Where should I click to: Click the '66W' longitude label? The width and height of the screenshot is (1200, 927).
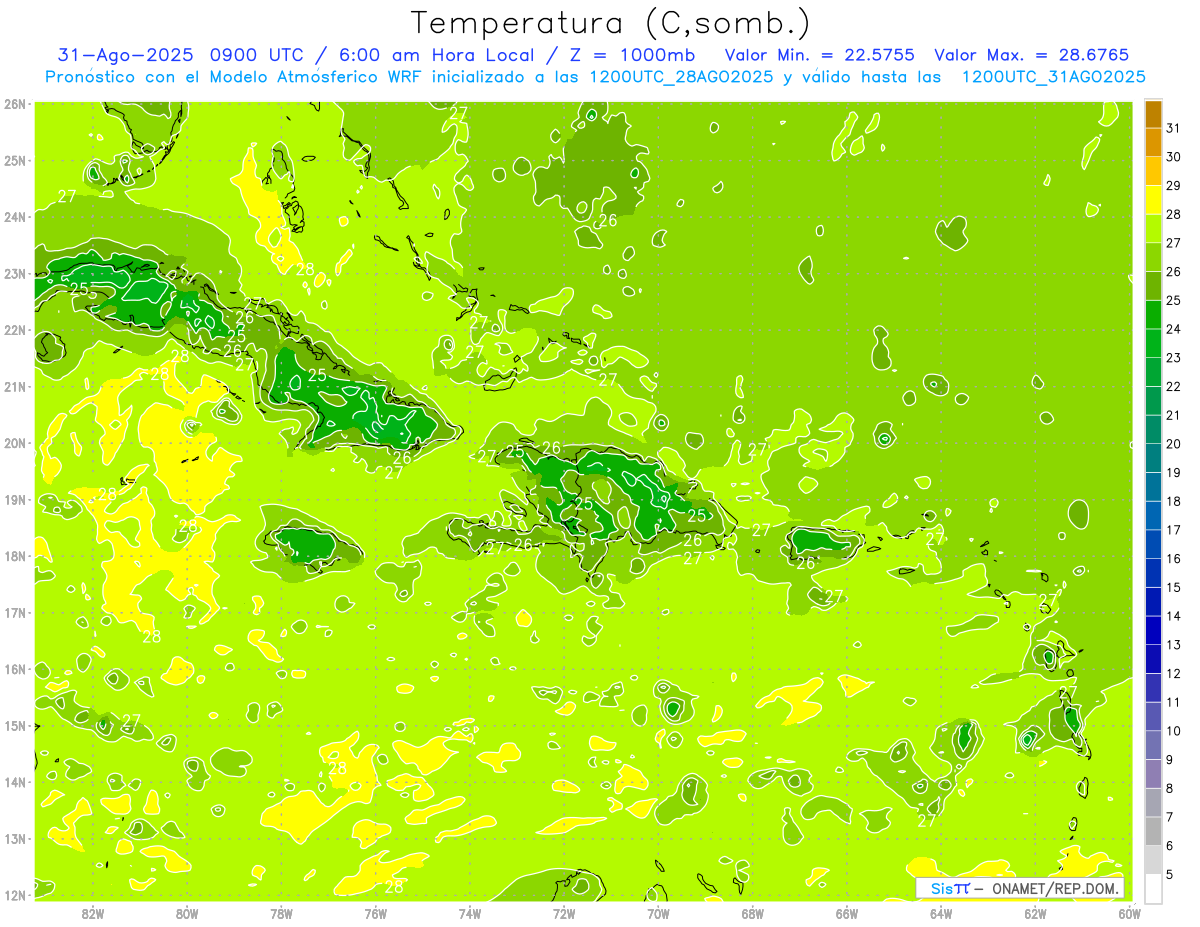pyautogui.click(x=847, y=913)
